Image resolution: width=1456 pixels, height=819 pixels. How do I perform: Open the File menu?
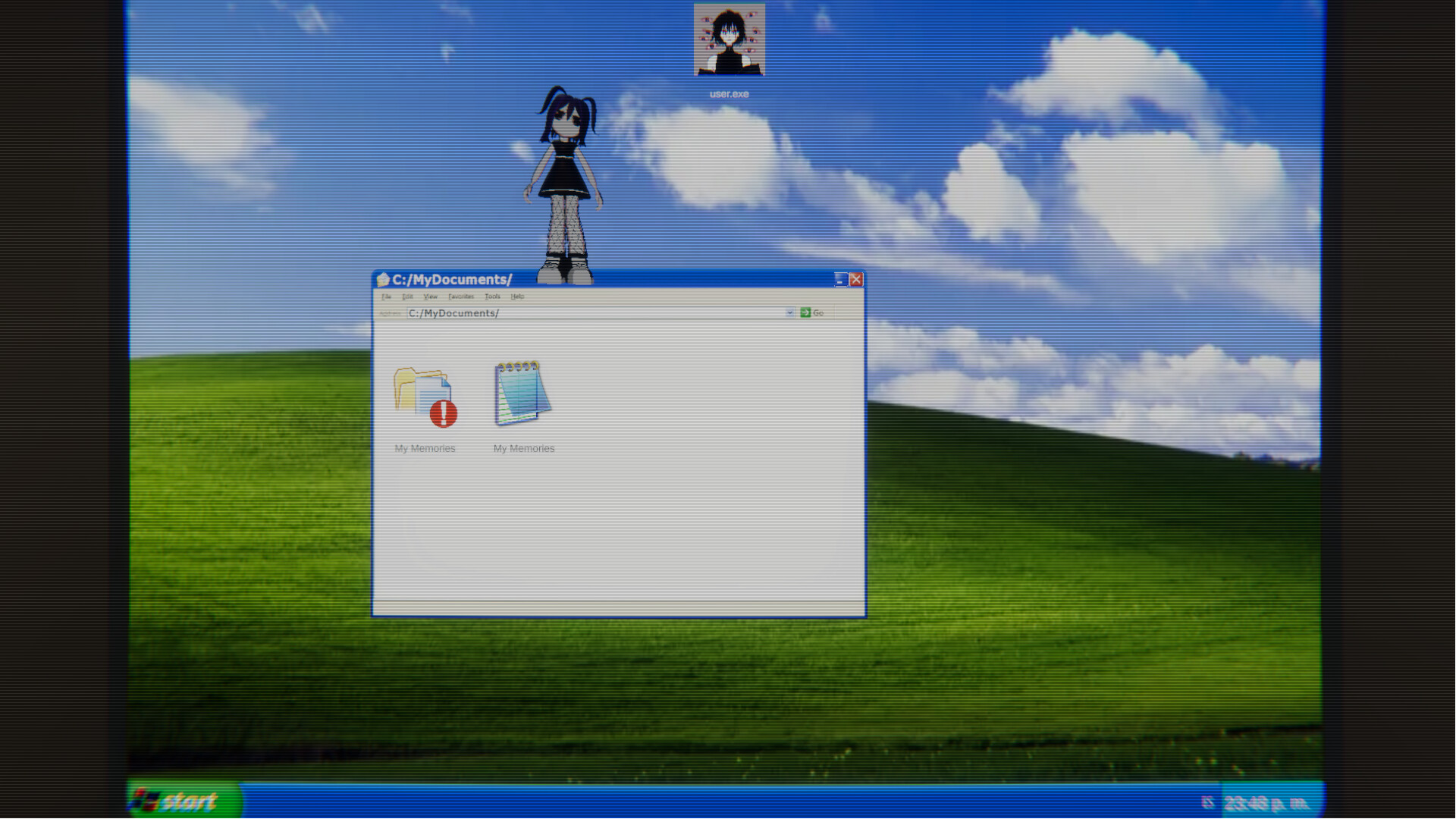387,297
